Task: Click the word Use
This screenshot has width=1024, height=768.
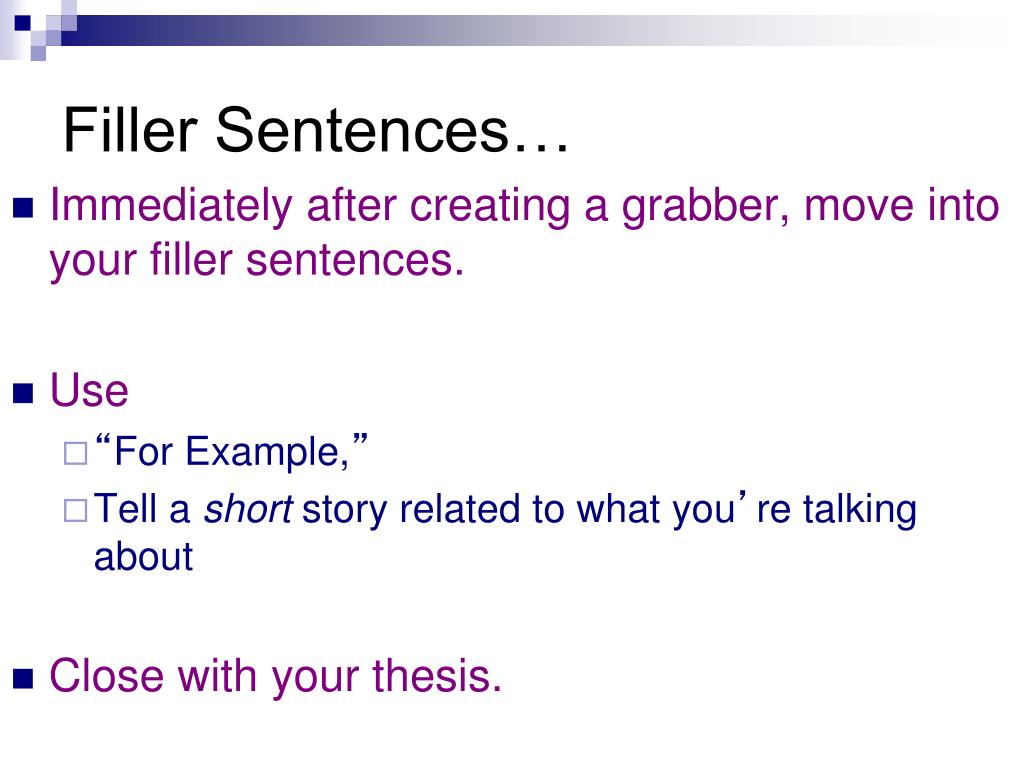Action: [x=89, y=391]
